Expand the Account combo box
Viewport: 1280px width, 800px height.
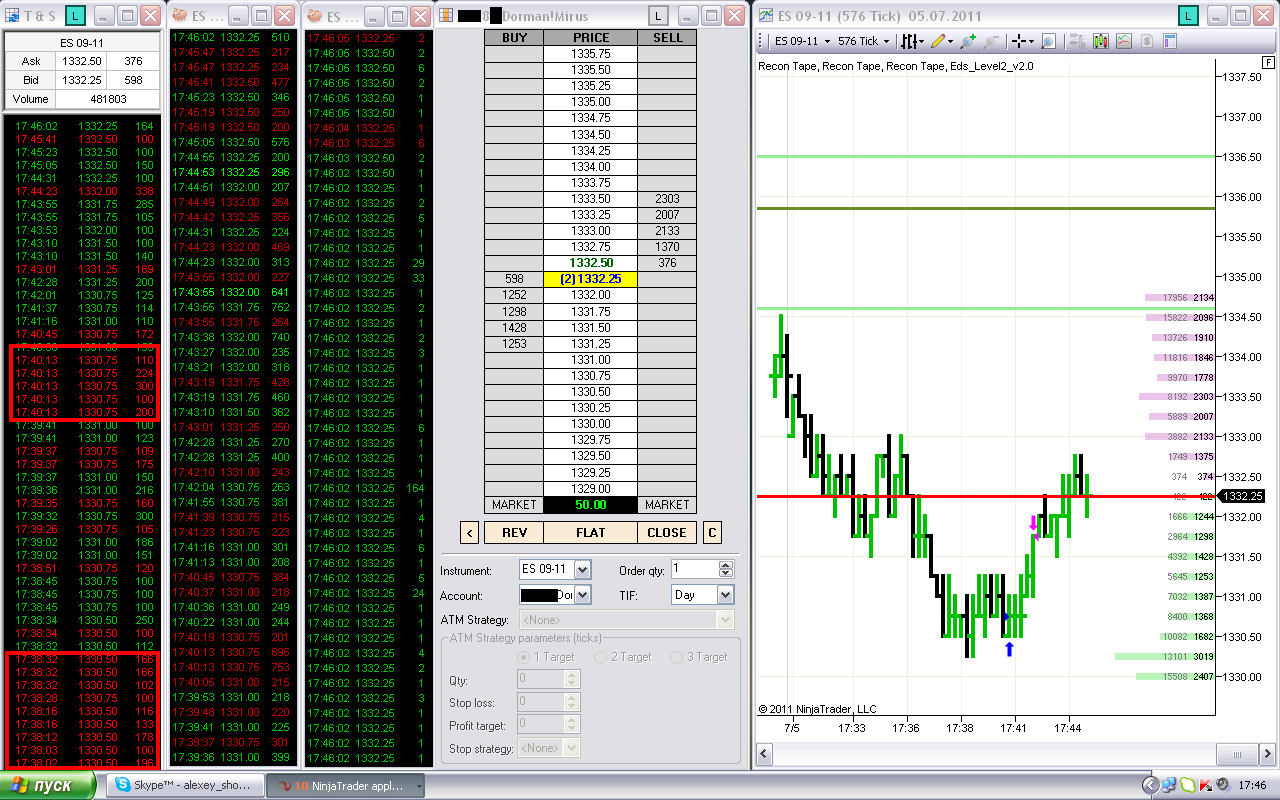583,595
